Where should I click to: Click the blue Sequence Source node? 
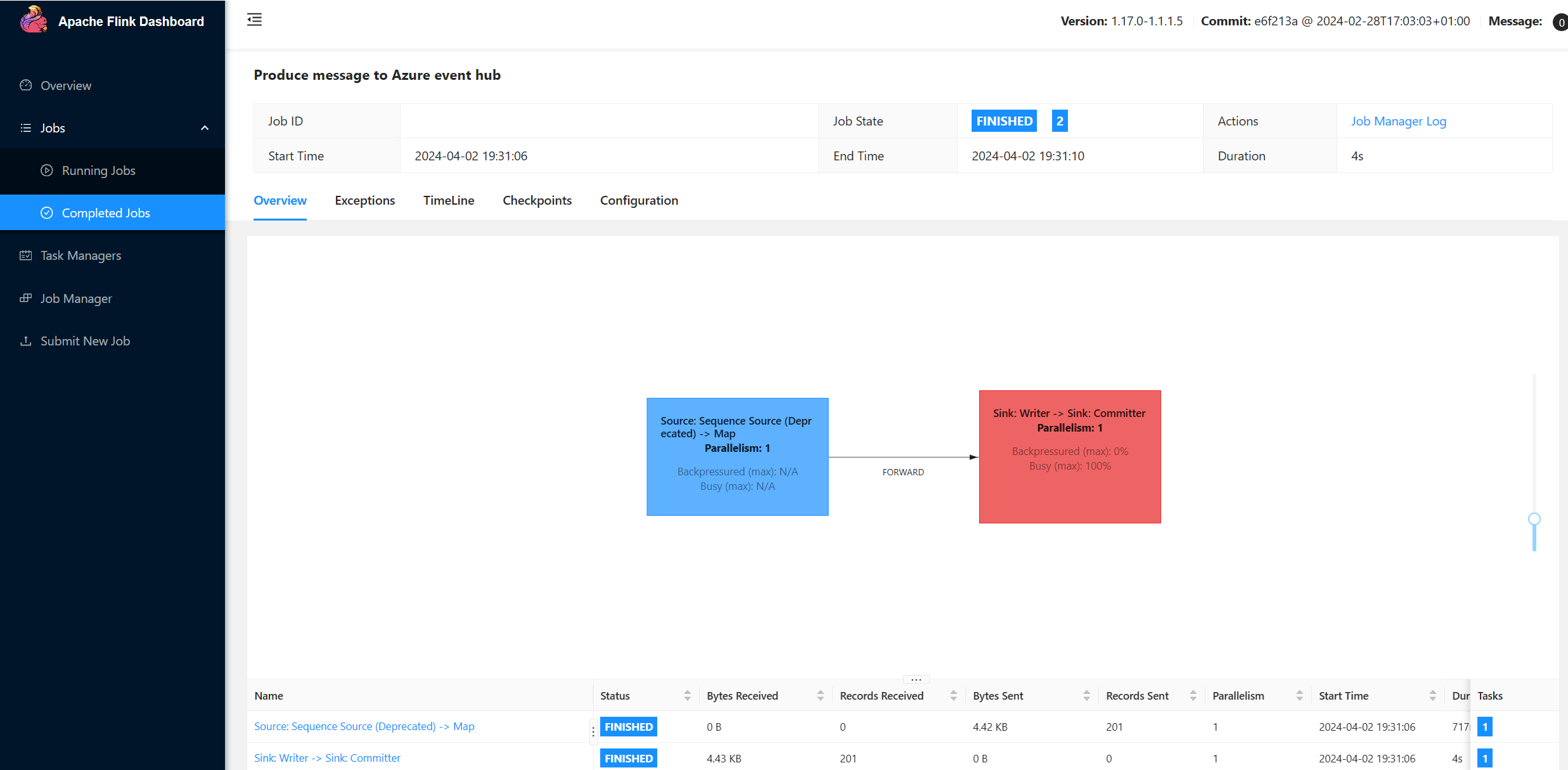[737, 456]
